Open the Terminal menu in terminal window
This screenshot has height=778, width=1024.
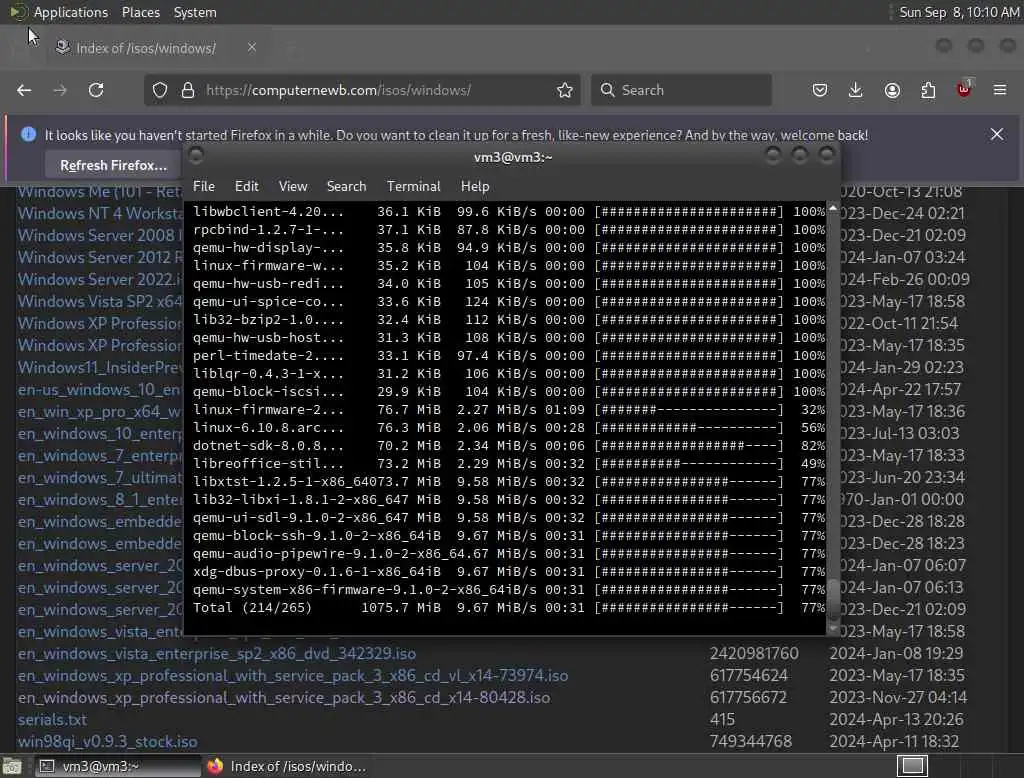coord(413,186)
